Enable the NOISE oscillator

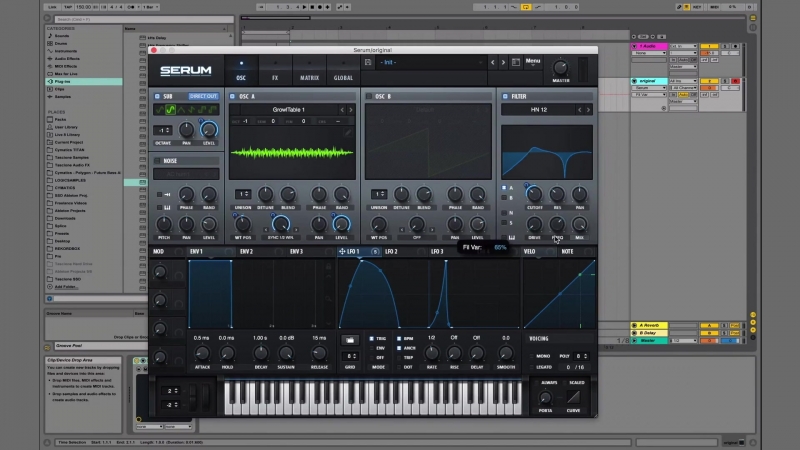157,161
